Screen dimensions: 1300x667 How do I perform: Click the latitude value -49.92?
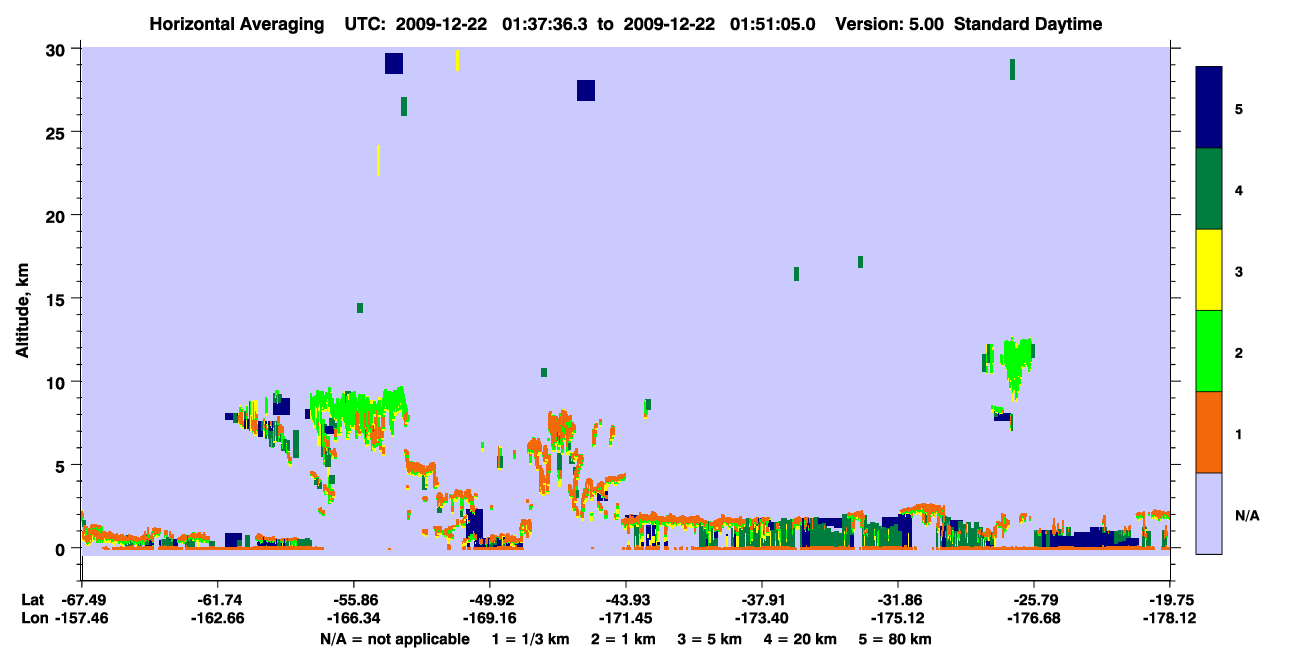[490, 600]
